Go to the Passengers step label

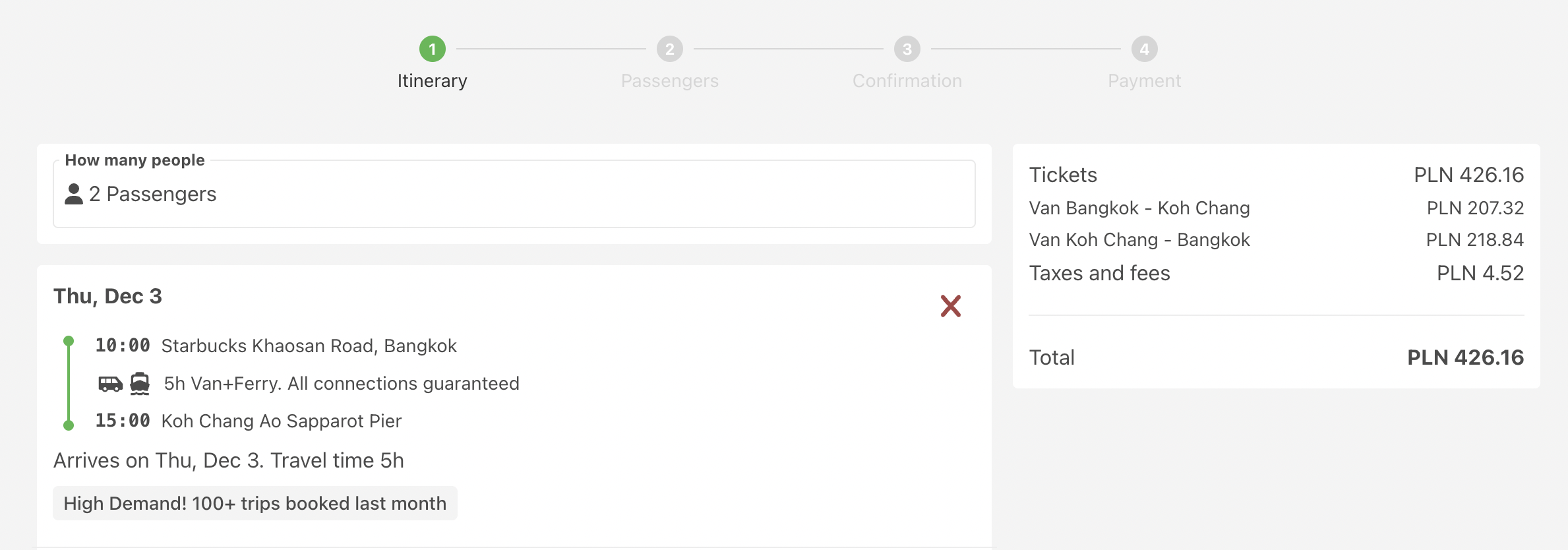pos(670,80)
